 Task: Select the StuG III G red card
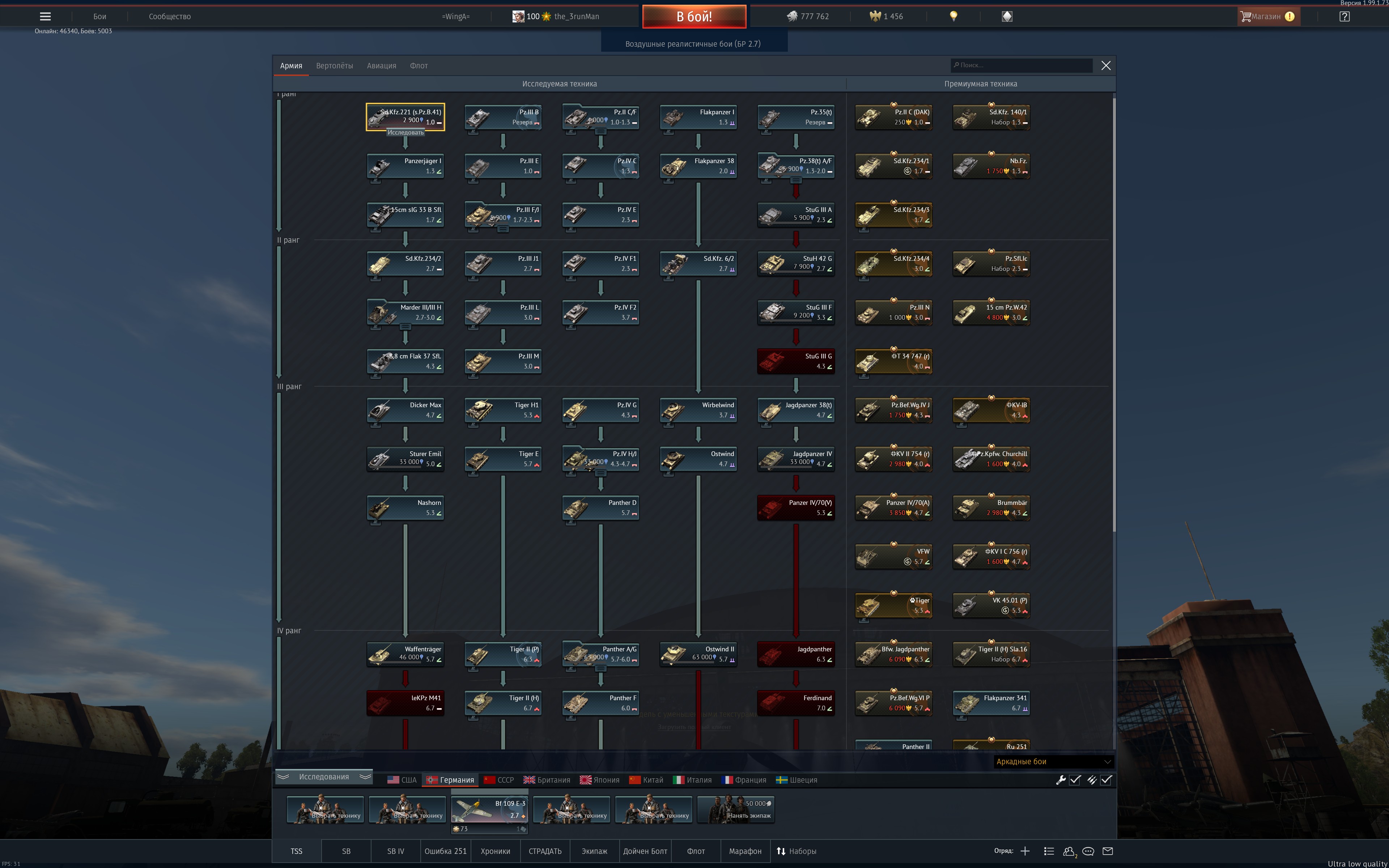(x=795, y=361)
